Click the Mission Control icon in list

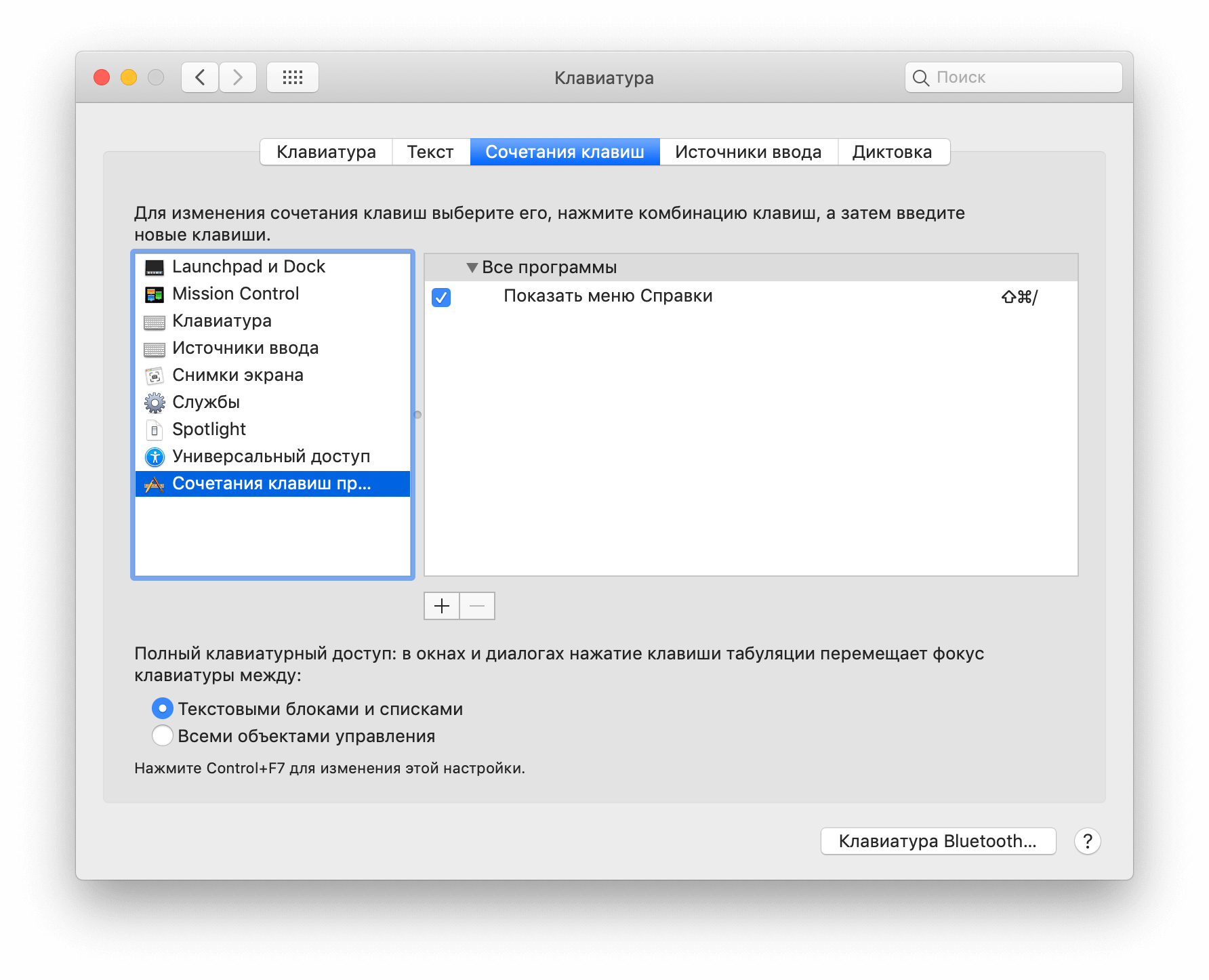[155, 295]
